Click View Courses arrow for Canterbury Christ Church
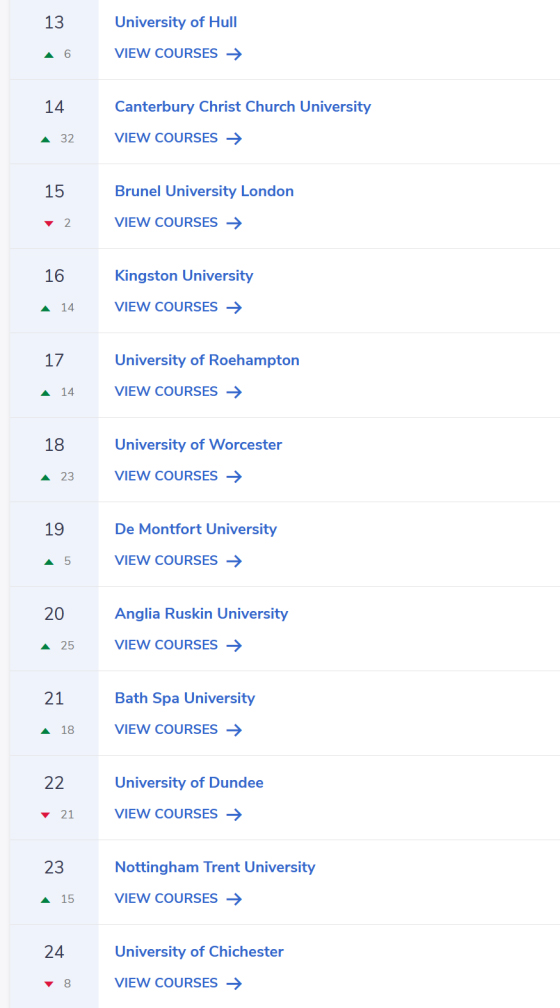 pyautogui.click(x=234, y=139)
